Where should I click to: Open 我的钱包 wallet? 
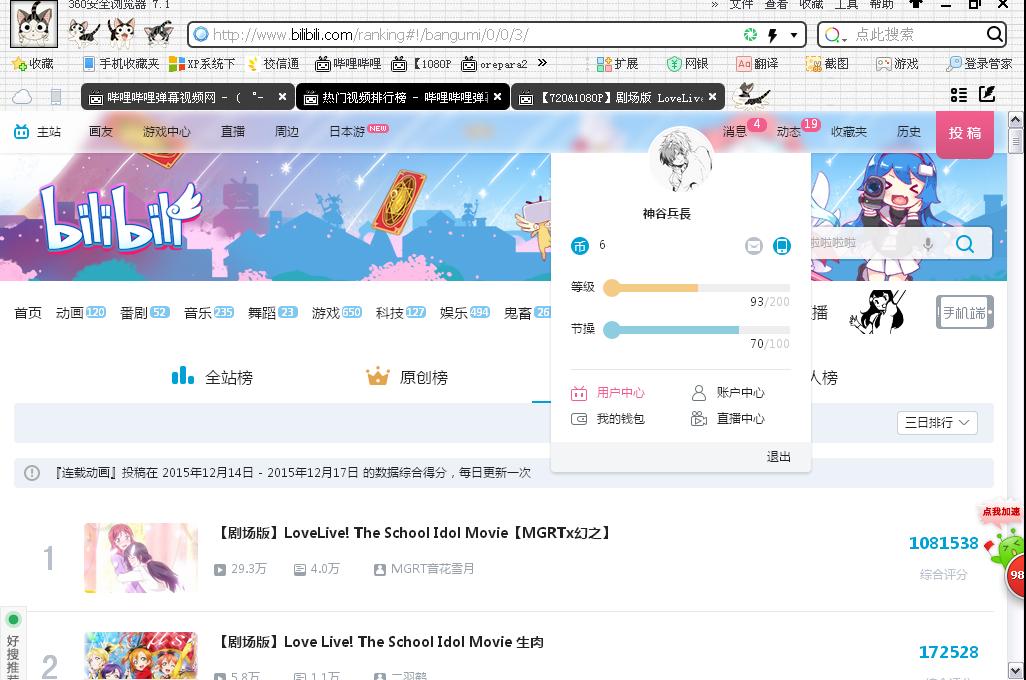tap(608, 419)
